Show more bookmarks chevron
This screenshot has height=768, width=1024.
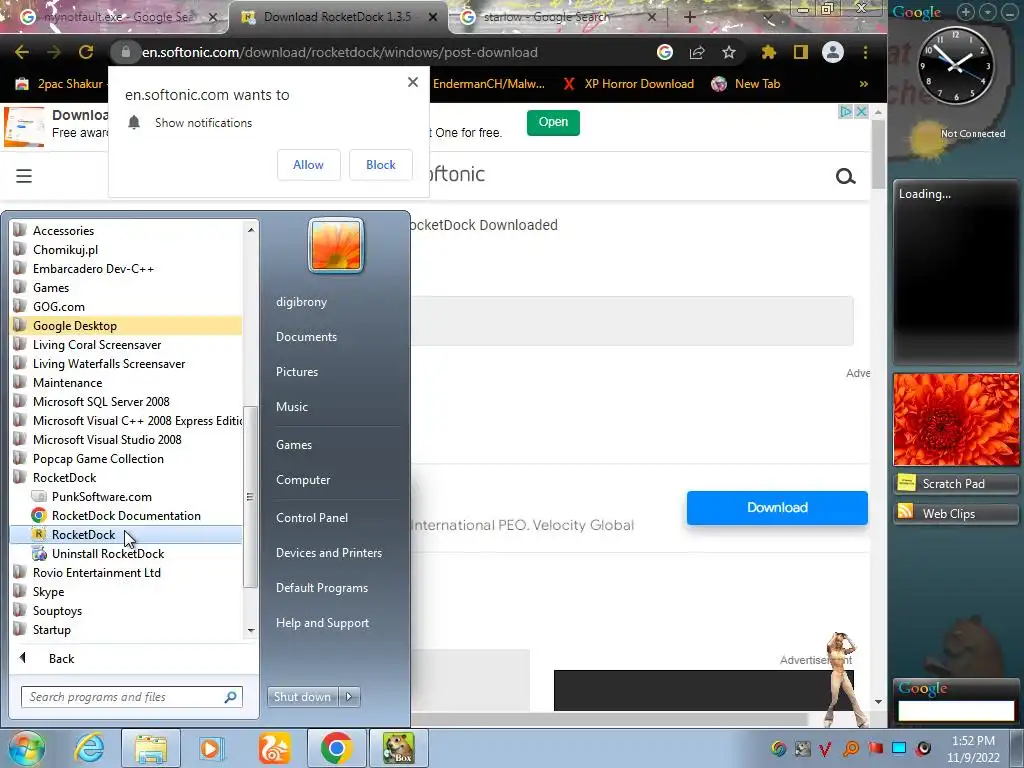tap(863, 84)
